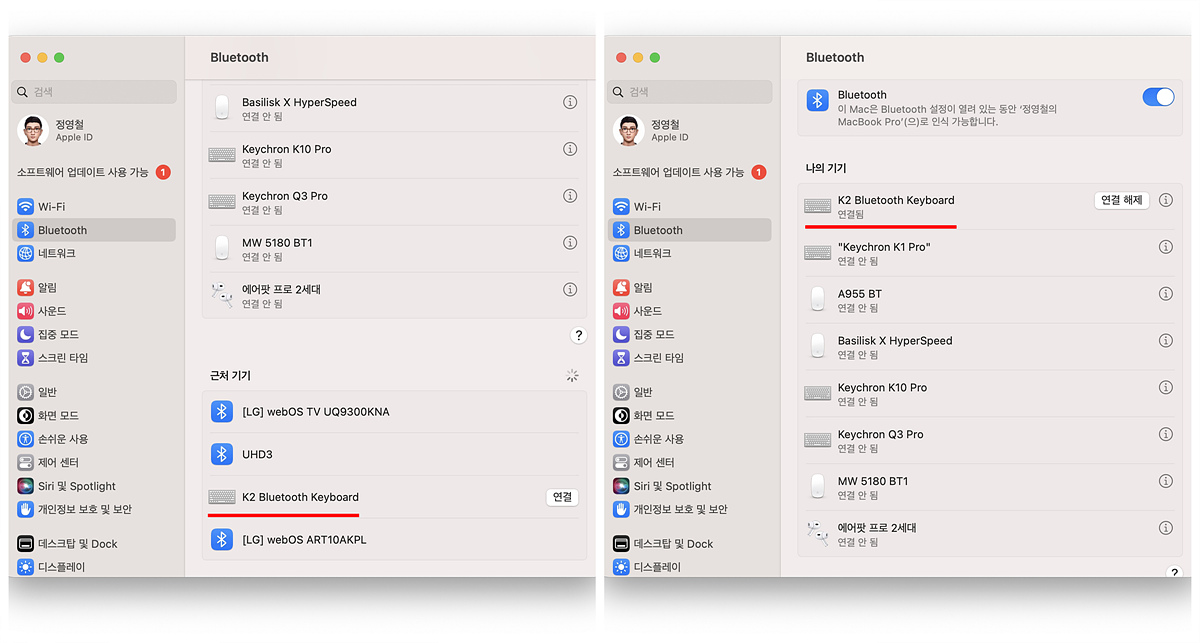The width and height of the screenshot is (1200, 643).
Task: Select 손쉬운 사용 in right window sidebar
Action: pos(690,439)
